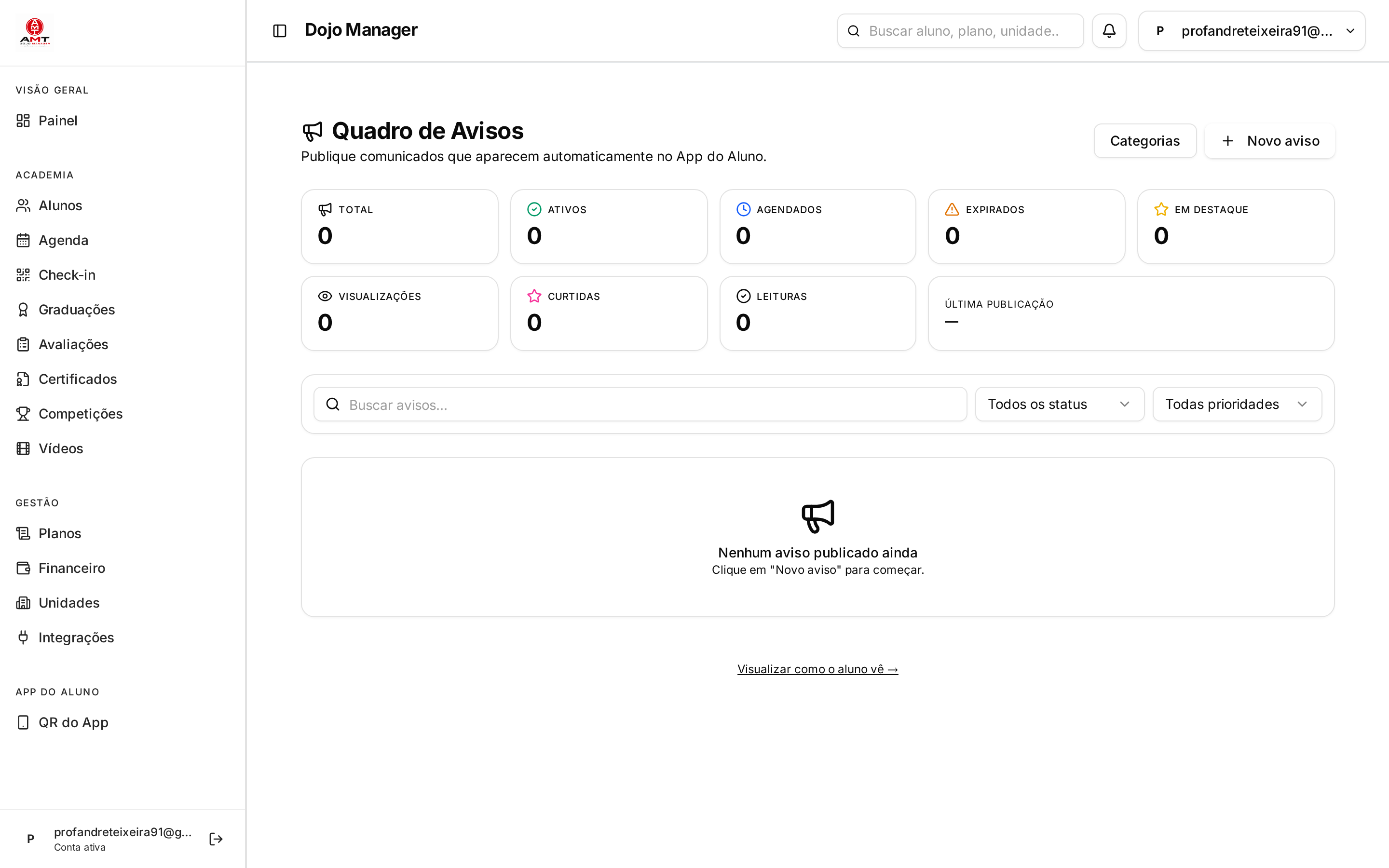The image size is (1389, 868).
Task: Click the sidebar account email text
Action: pos(123,832)
